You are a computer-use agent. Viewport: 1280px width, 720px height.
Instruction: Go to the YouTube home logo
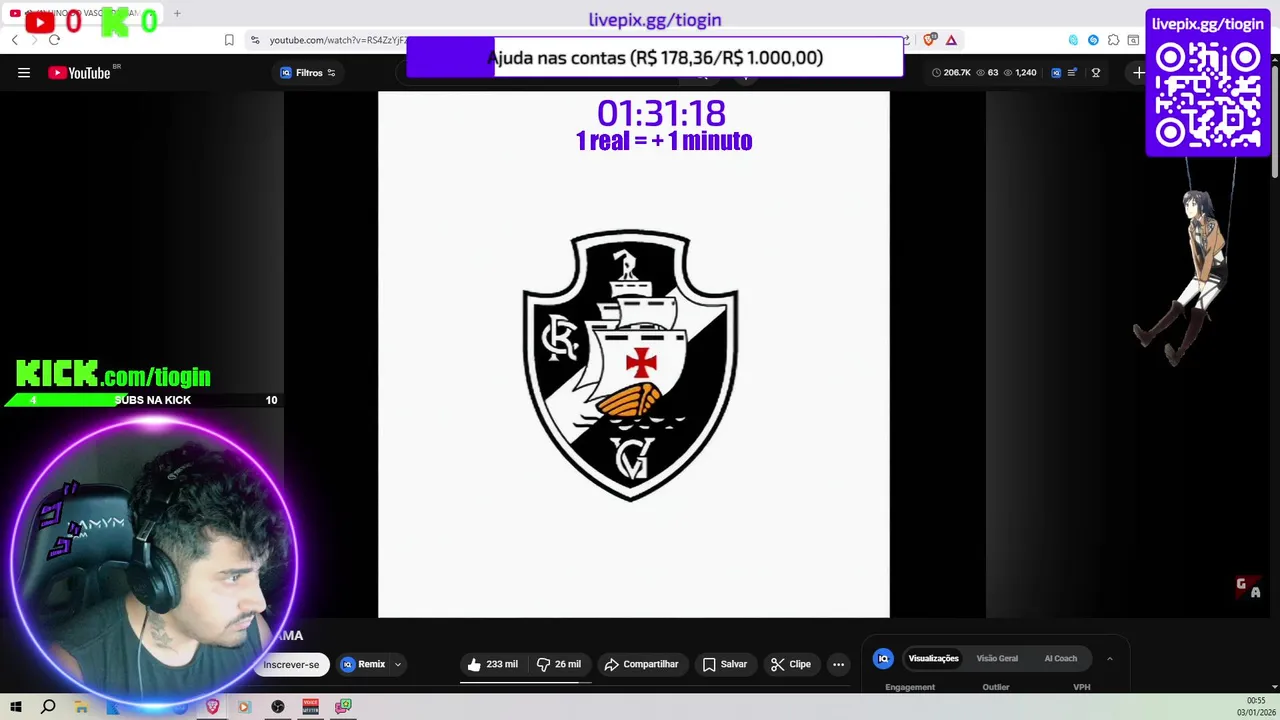80,73
